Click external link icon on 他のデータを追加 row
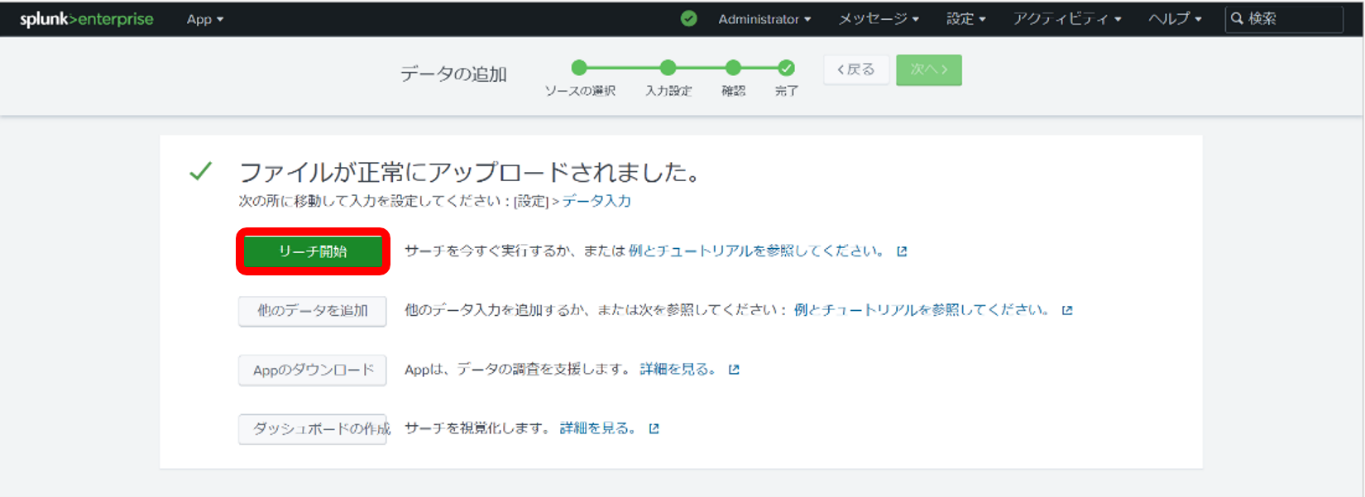The image size is (1365, 497). 1067,311
